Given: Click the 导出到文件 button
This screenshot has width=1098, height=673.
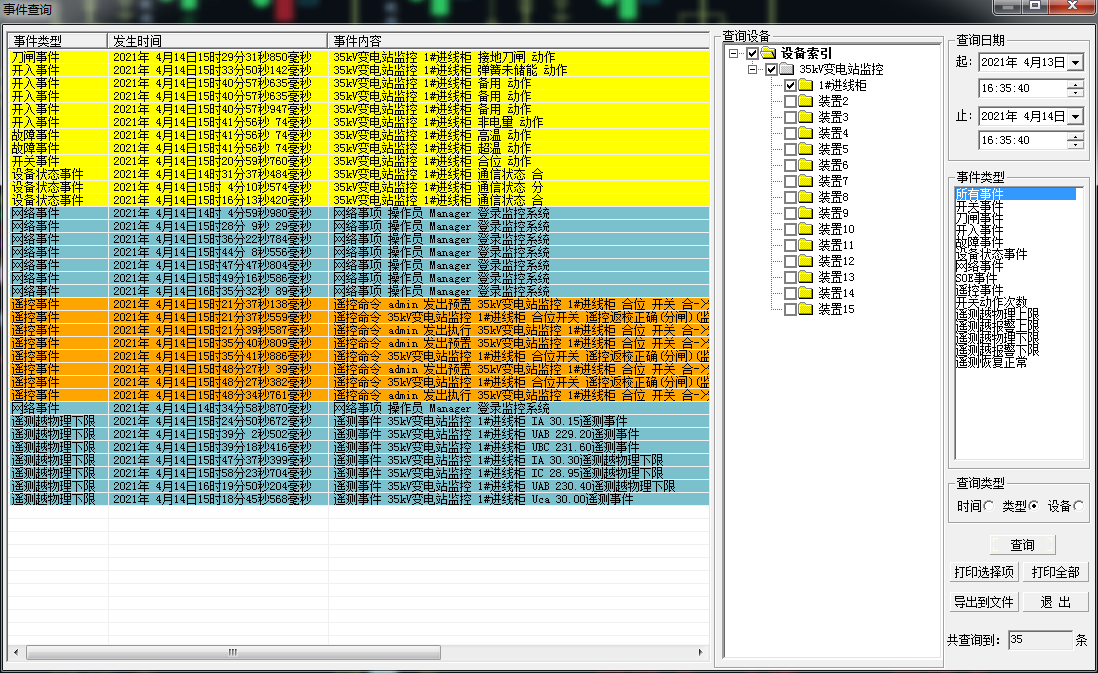Looking at the screenshot, I should 983,602.
